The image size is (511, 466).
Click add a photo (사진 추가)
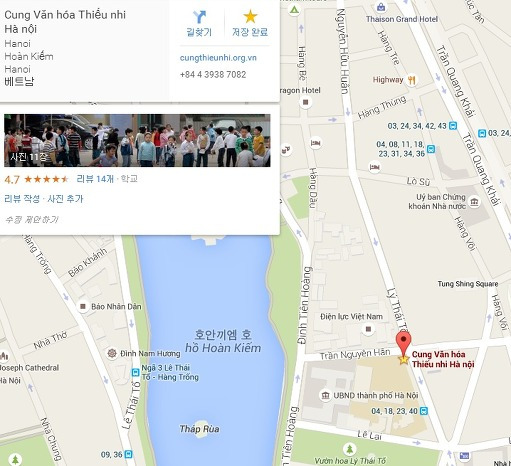click(x=65, y=199)
